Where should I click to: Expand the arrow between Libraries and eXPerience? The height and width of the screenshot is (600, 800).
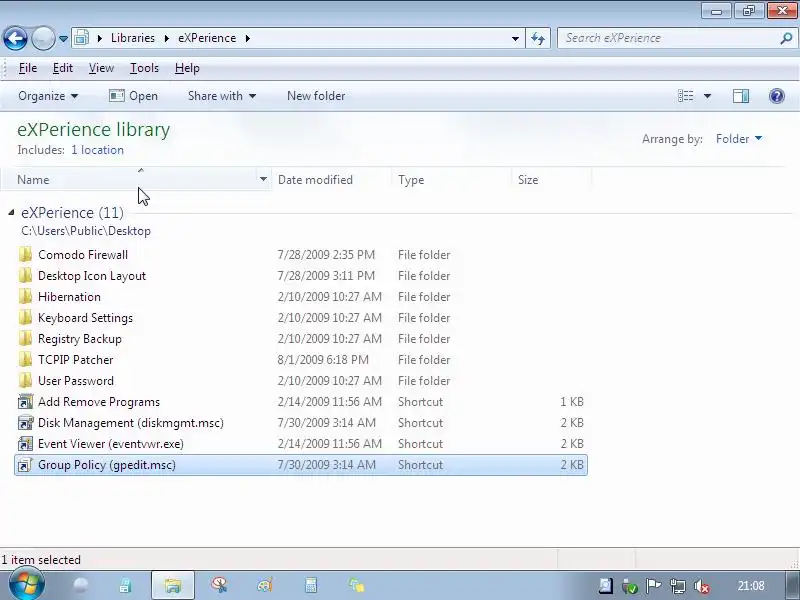[167, 38]
